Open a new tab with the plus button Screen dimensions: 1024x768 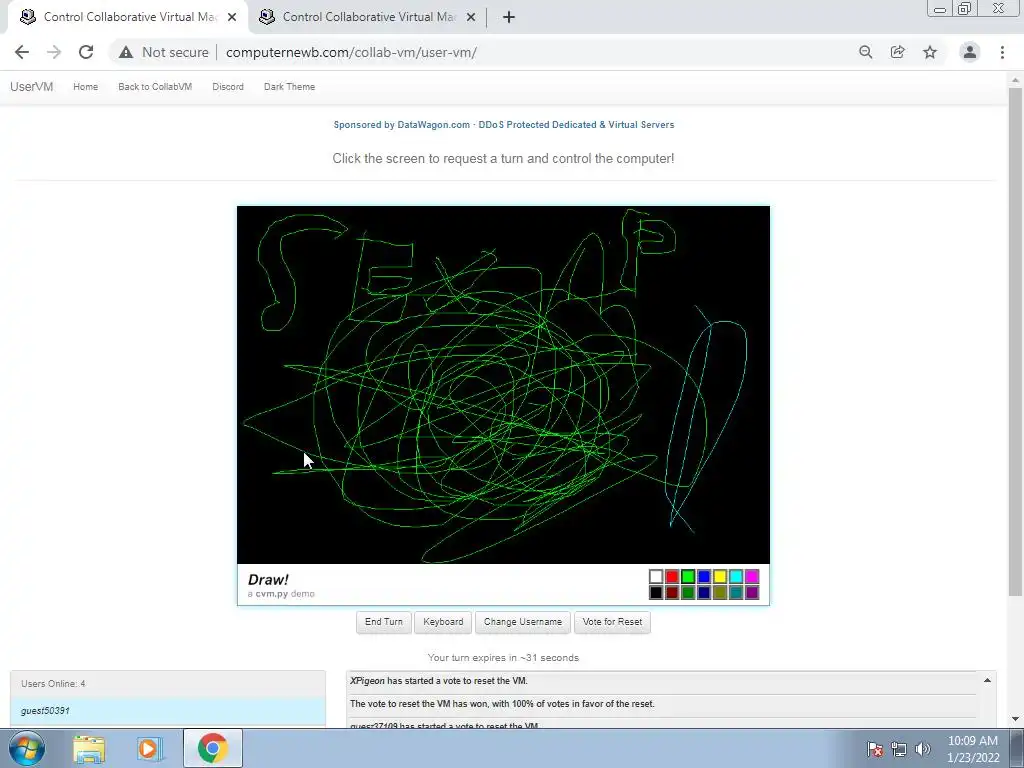click(x=509, y=18)
